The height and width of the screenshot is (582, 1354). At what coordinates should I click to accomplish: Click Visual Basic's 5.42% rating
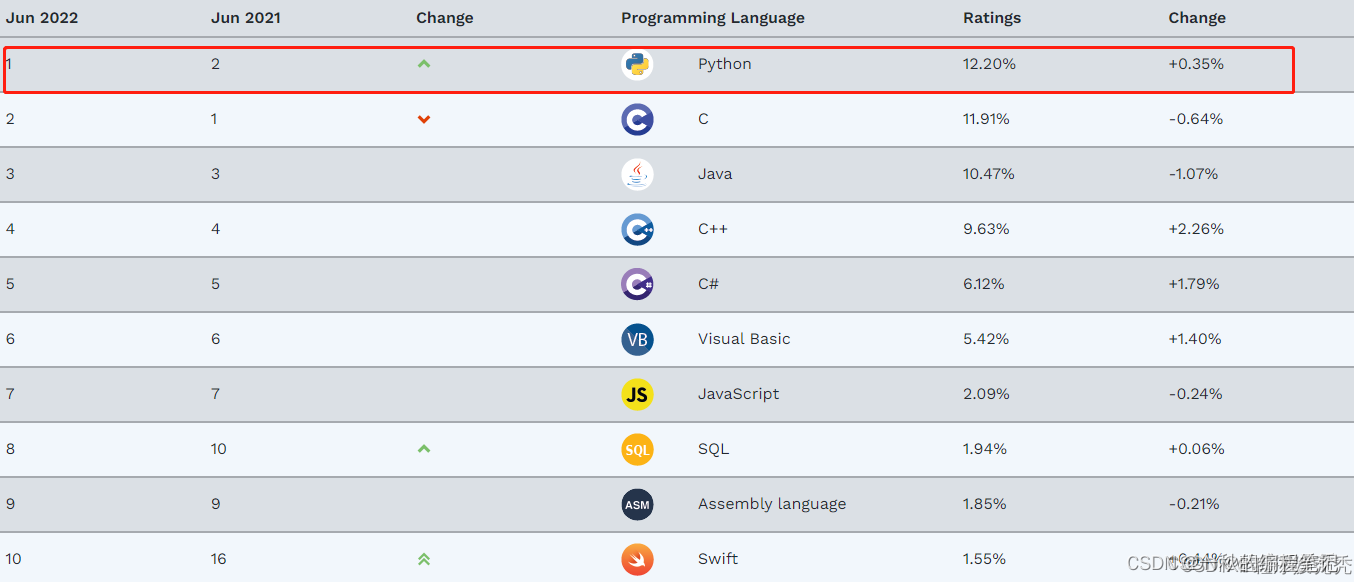point(985,339)
